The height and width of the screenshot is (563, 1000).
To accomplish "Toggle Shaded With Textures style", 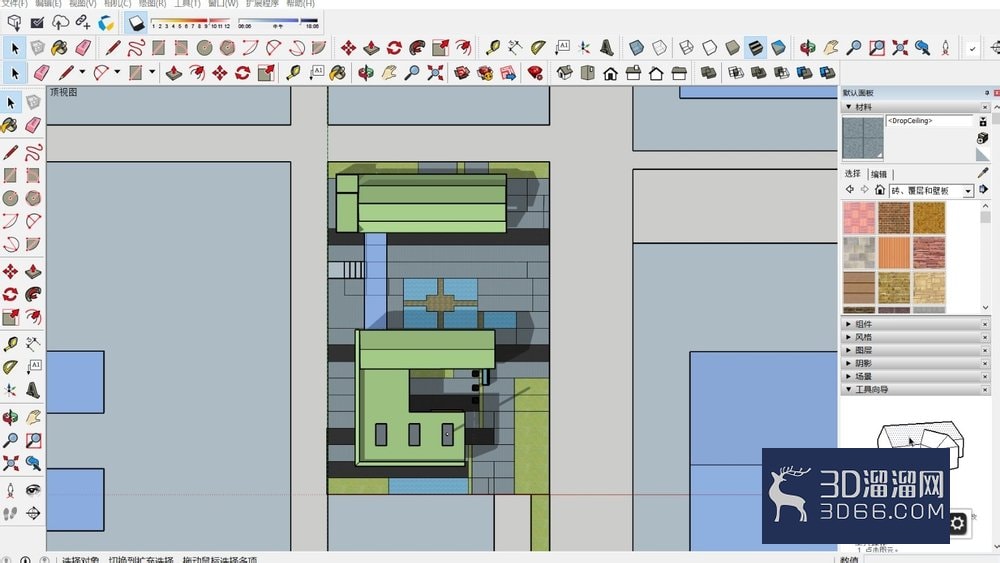I will pyautogui.click(x=755, y=48).
